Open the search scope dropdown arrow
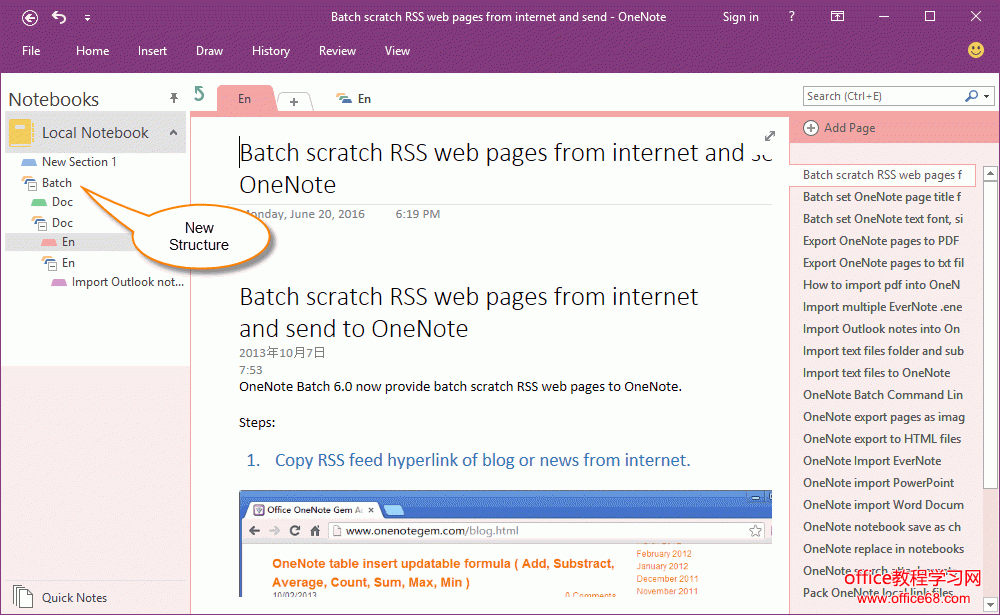The width and height of the screenshot is (1000, 615). coord(987,97)
